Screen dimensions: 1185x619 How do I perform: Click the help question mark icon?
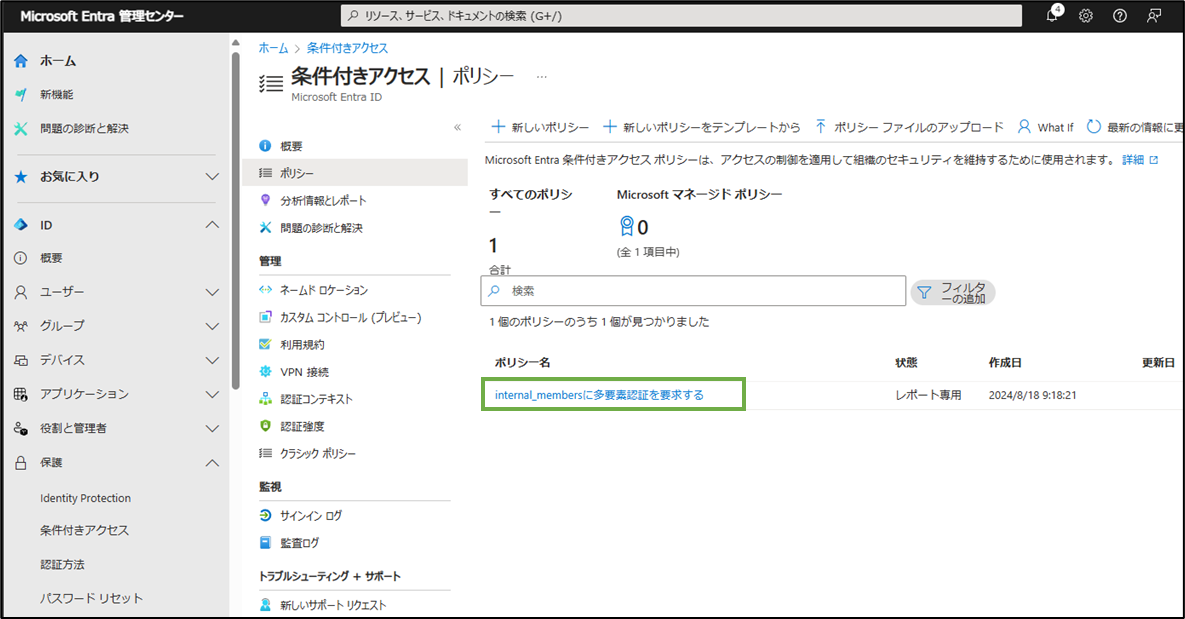pos(1120,15)
